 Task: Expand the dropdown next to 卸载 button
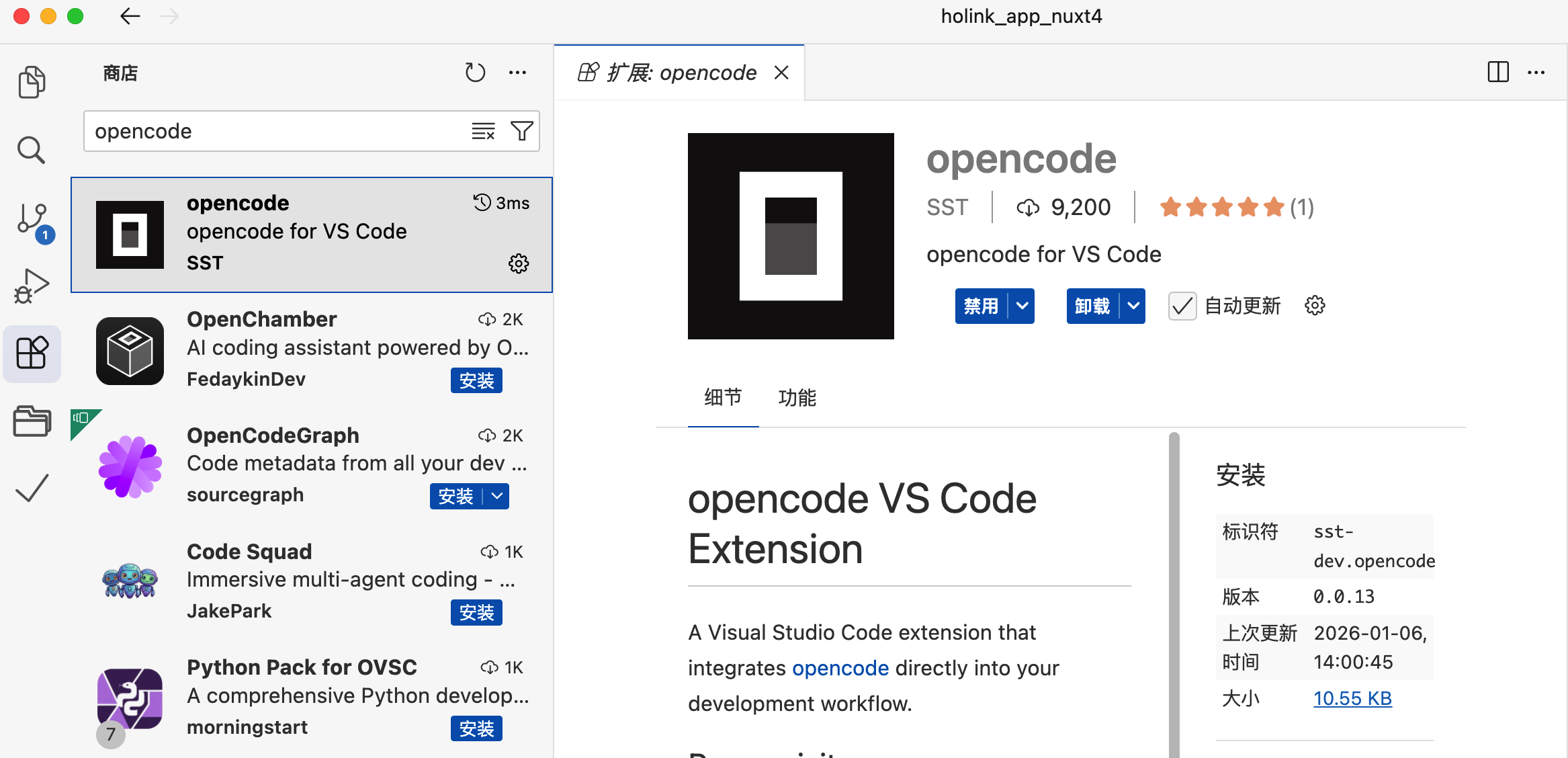[1133, 306]
